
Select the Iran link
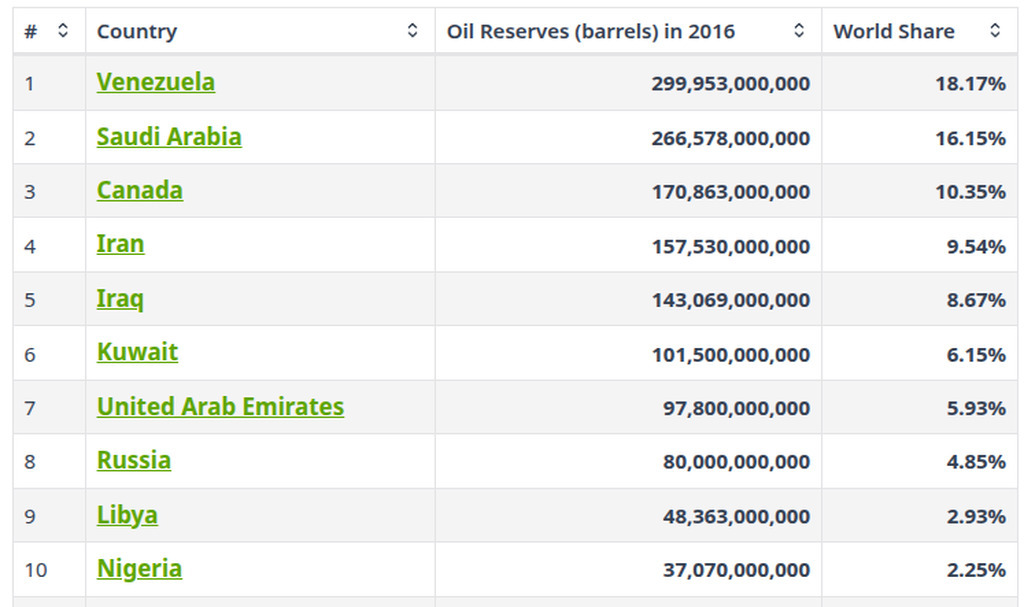[x=120, y=244]
